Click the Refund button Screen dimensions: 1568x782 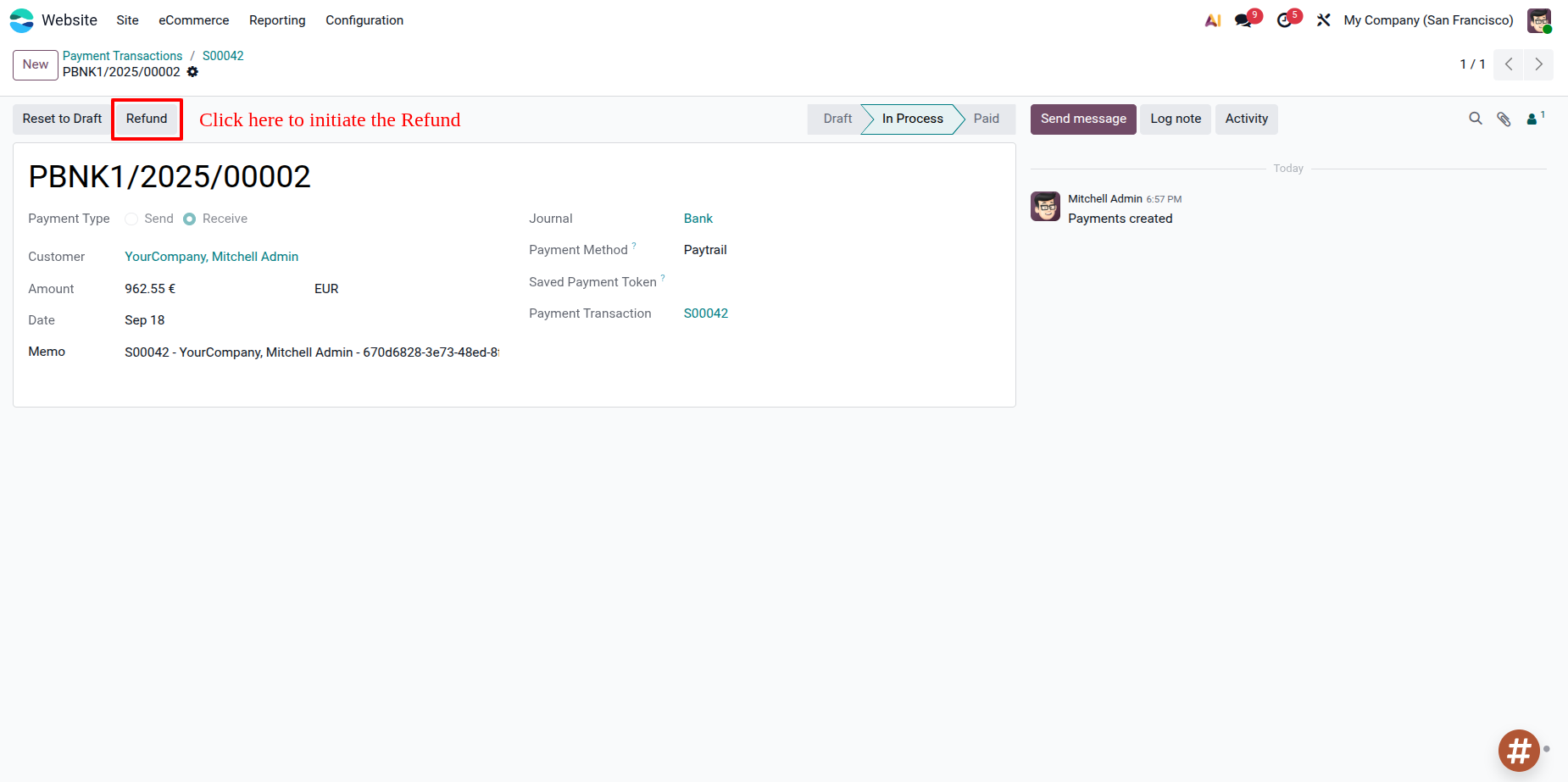146,119
